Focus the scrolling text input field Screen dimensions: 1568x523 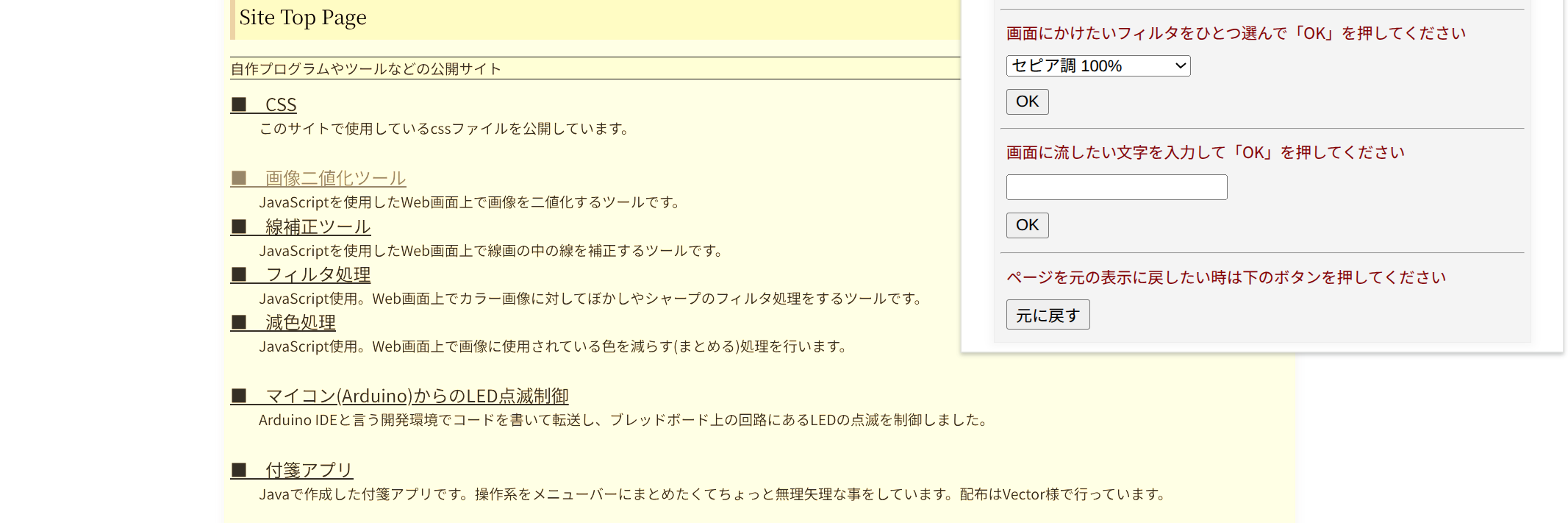tap(1116, 187)
